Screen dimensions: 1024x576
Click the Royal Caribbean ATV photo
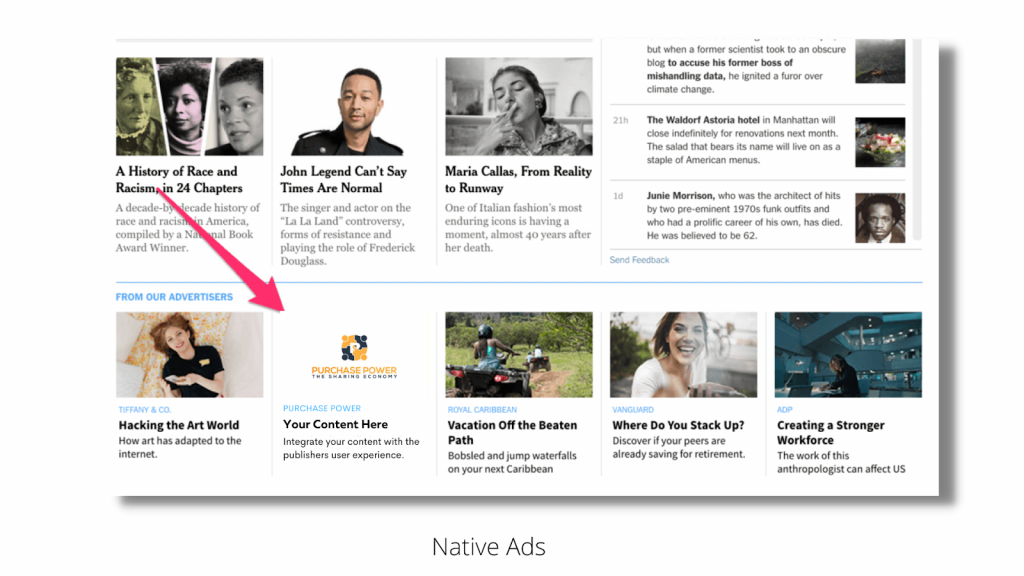518,355
